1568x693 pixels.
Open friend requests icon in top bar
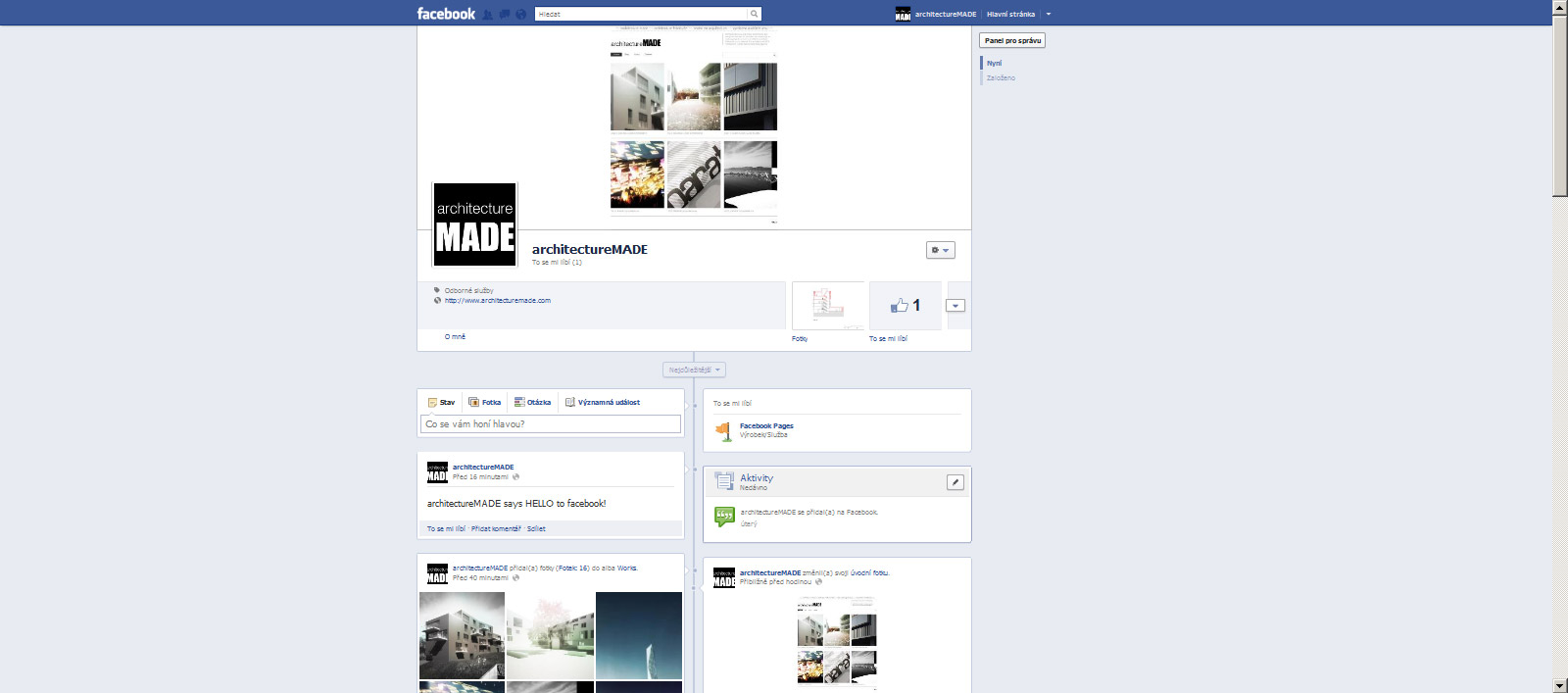coord(488,15)
